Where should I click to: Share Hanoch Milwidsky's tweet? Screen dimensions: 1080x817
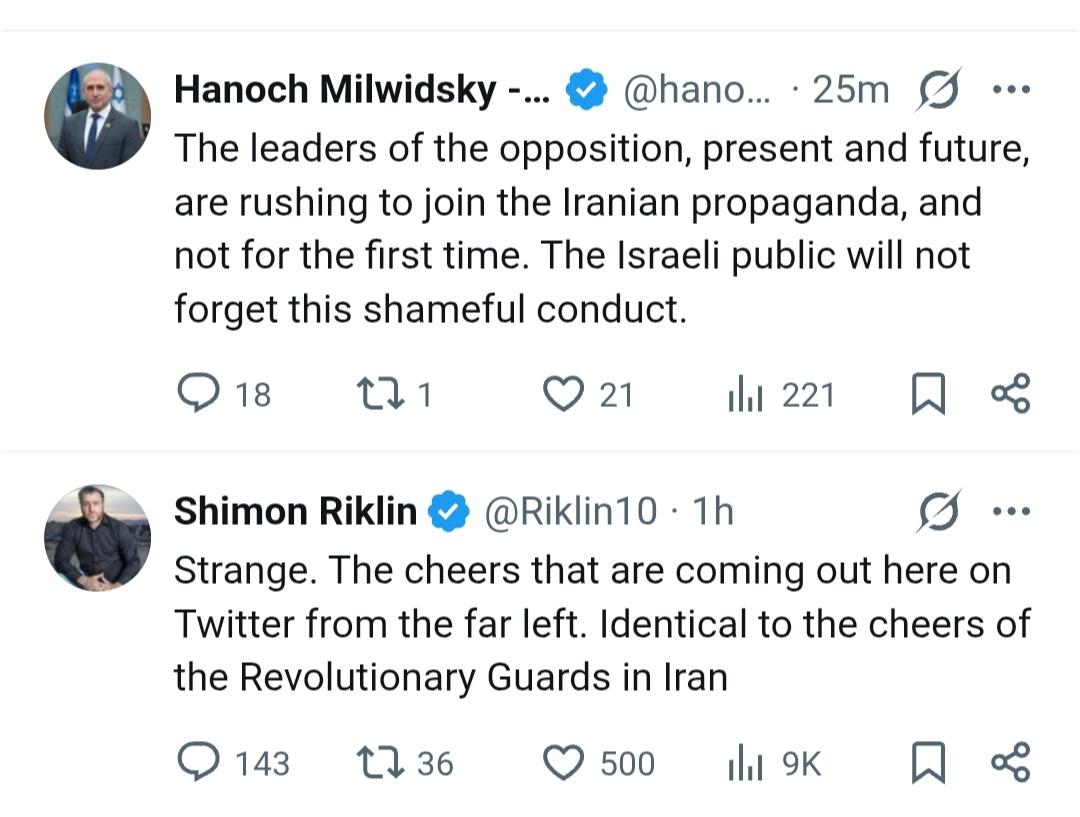1010,395
